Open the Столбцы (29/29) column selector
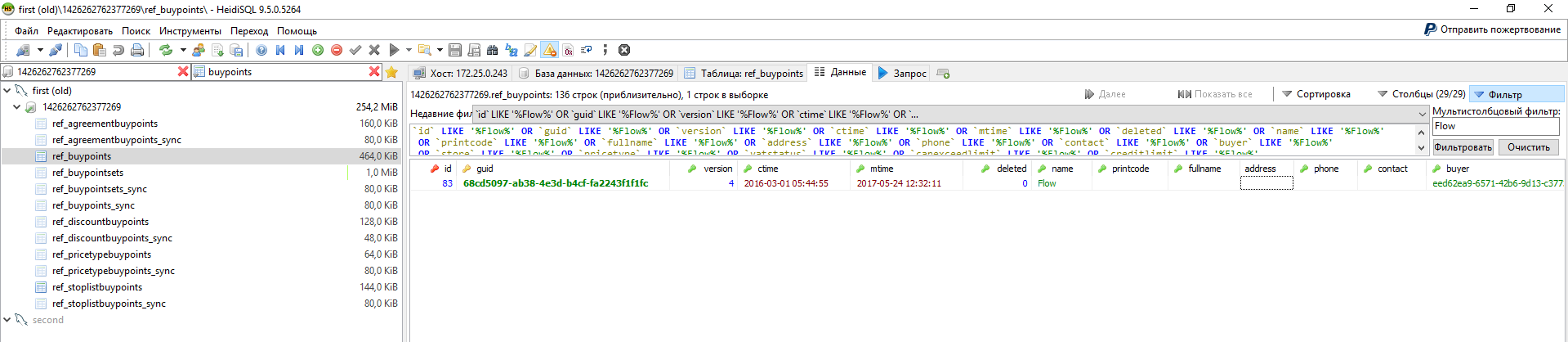This screenshot has width=1568, height=342. 1421,94
